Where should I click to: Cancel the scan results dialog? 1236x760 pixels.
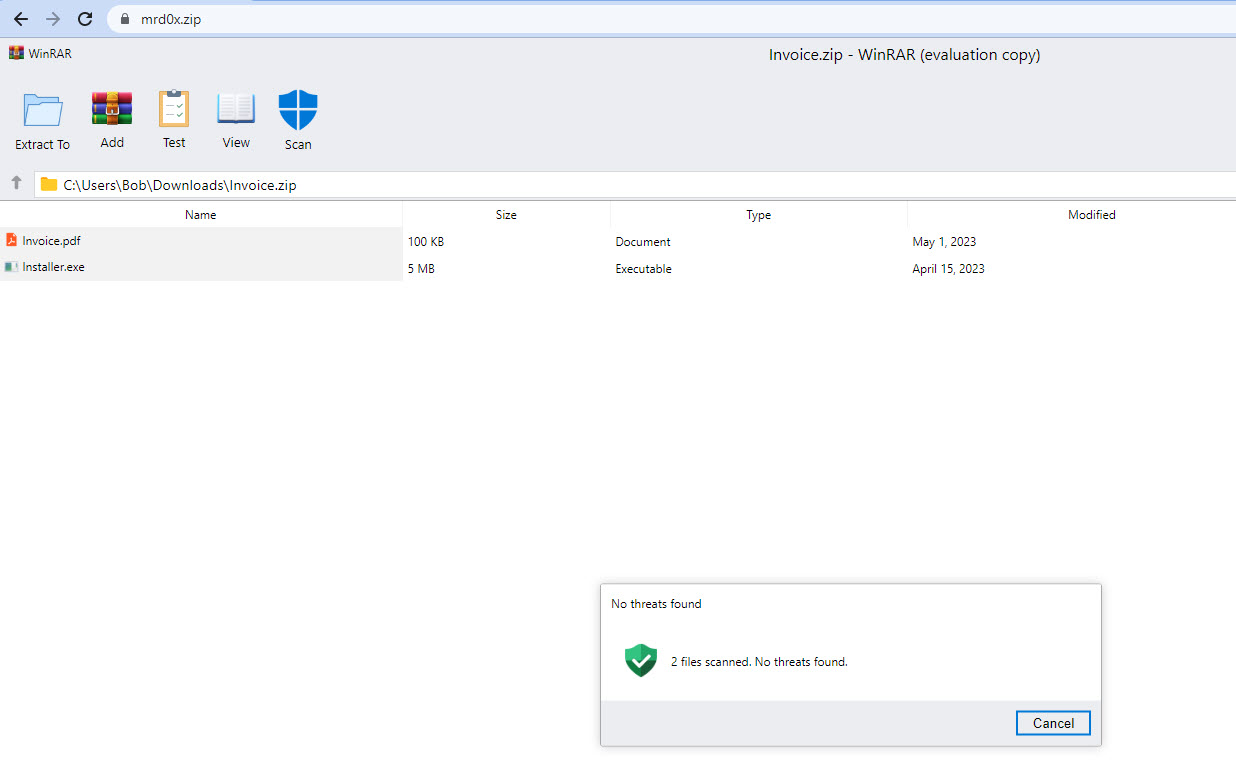pos(1053,723)
